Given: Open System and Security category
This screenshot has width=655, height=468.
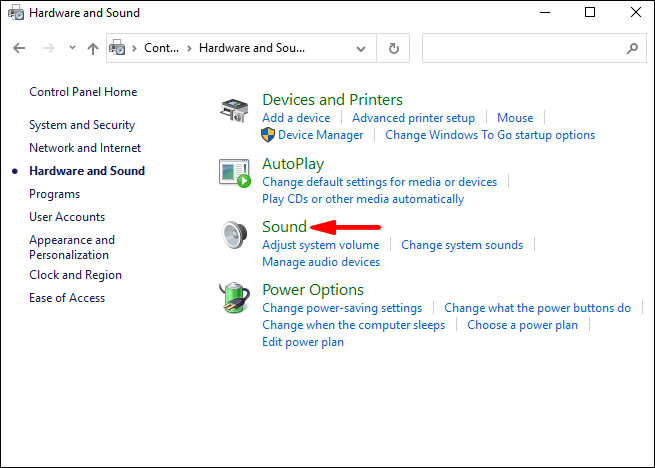Looking at the screenshot, I should tap(82, 125).
